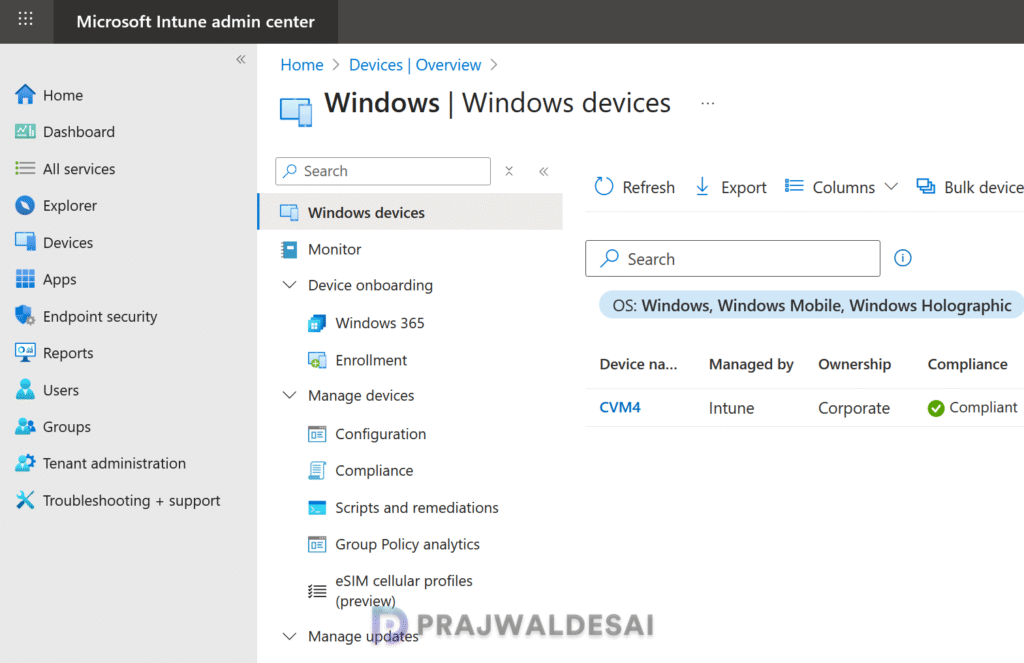This screenshot has height=663, width=1024.
Task: Click the Refresh button
Action: click(x=634, y=187)
